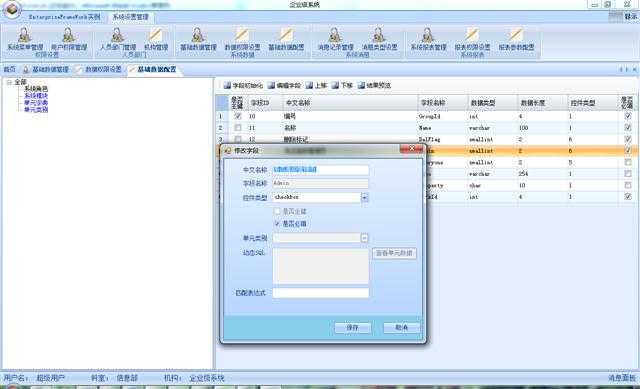Click 数据长度 column header

pyautogui.click(x=542, y=103)
